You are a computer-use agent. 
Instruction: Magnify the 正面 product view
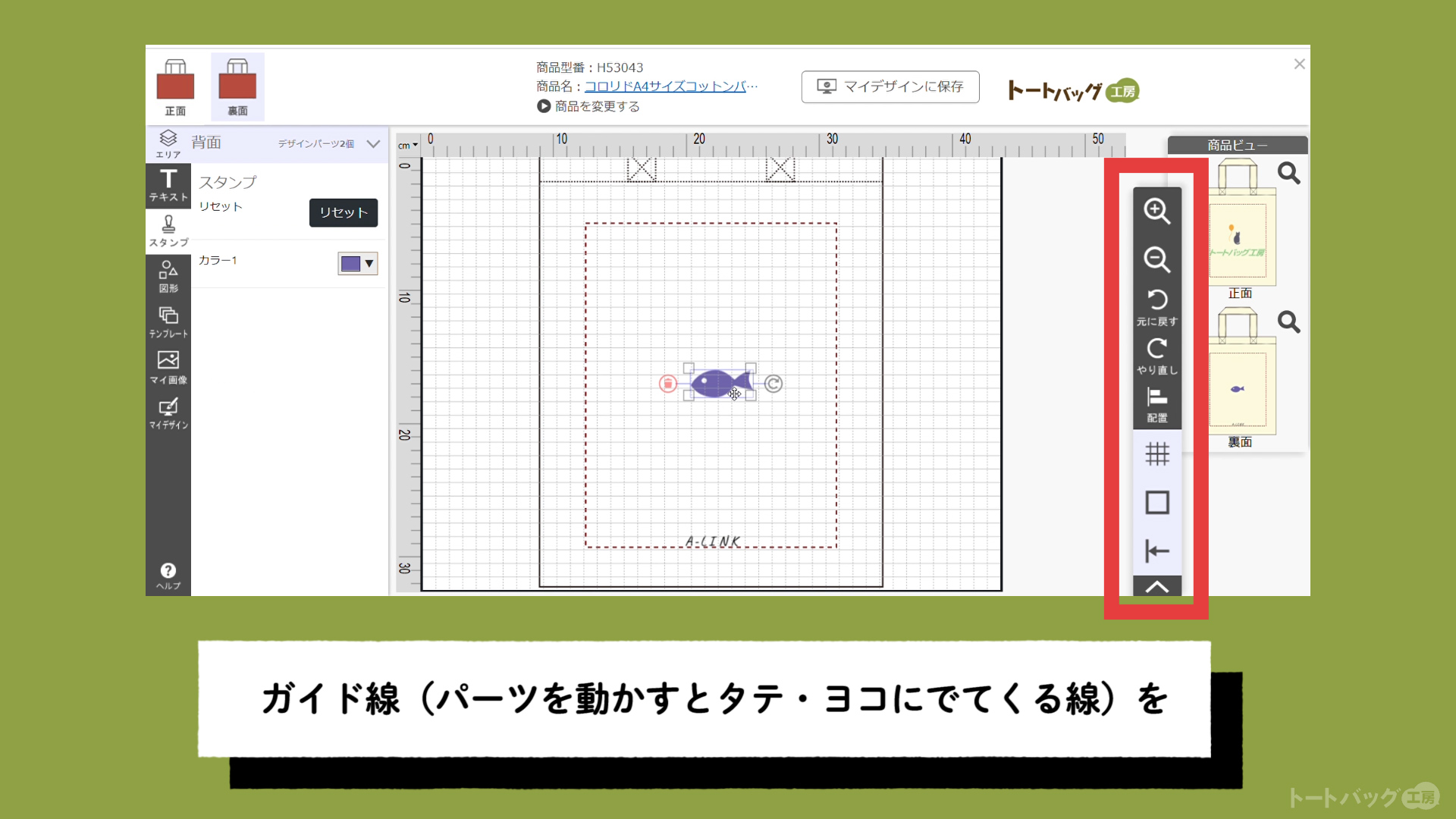click(x=1289, y=174)
